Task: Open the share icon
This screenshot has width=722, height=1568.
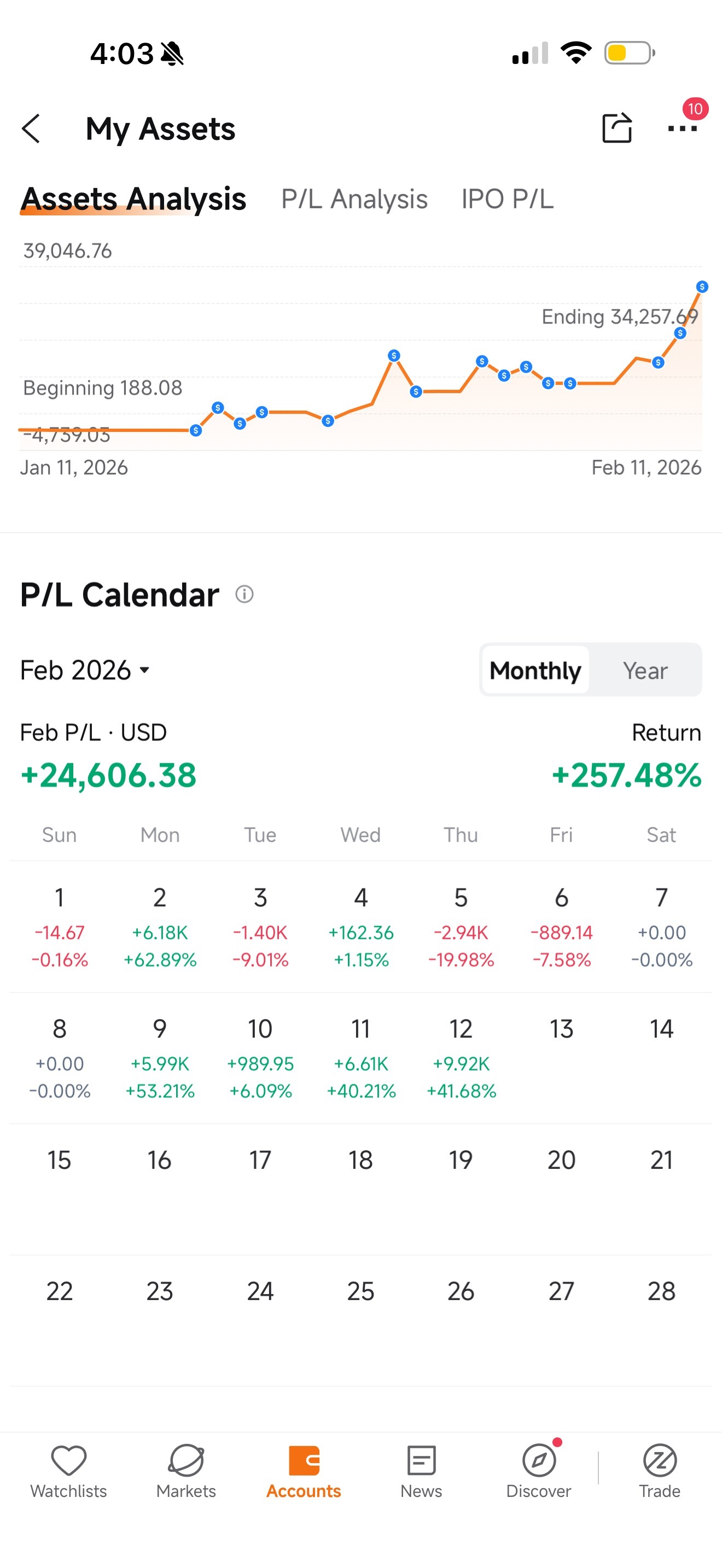Action: pyautogui.click(x=616, y=128)
